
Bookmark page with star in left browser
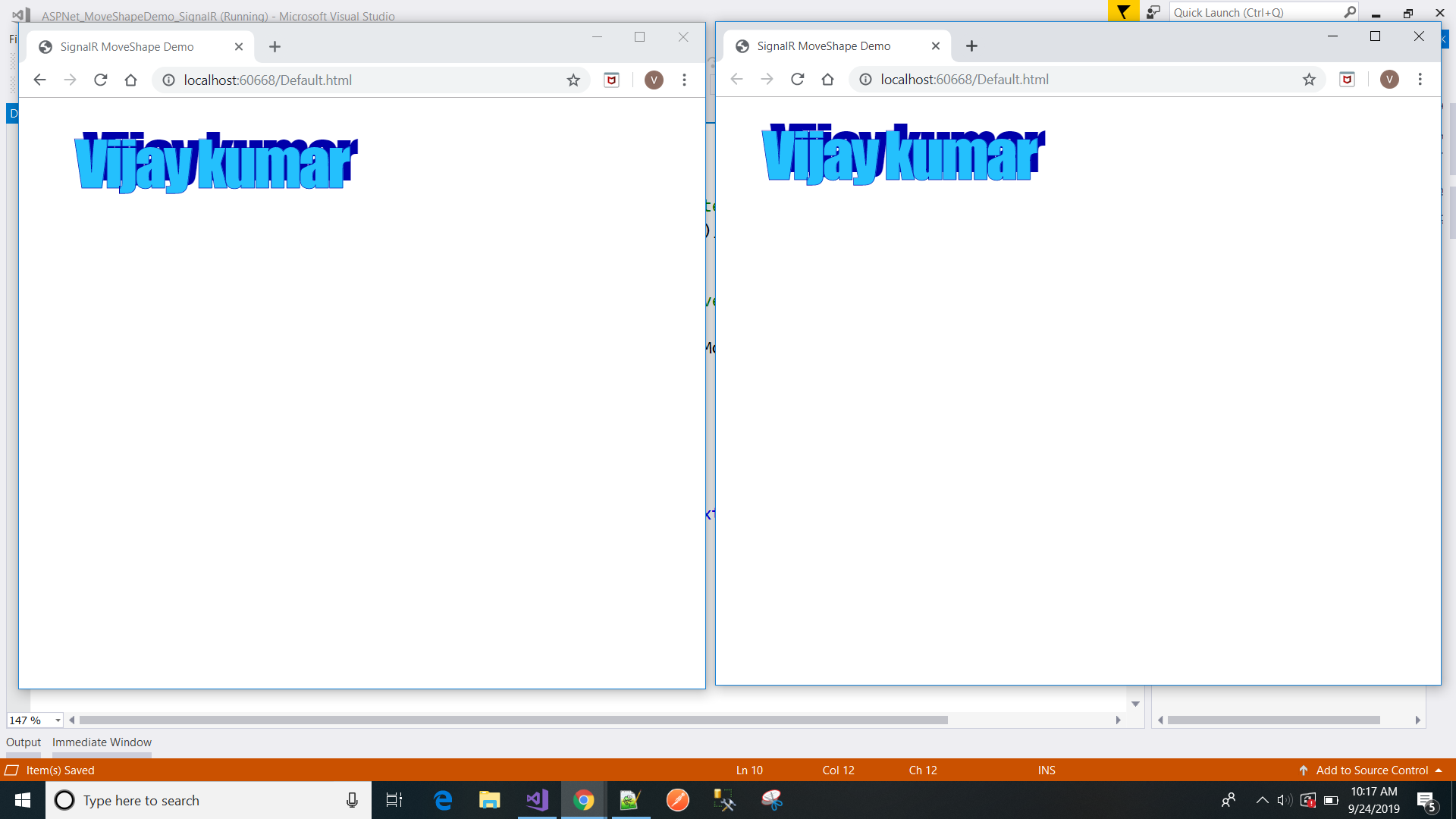[573, 80]
